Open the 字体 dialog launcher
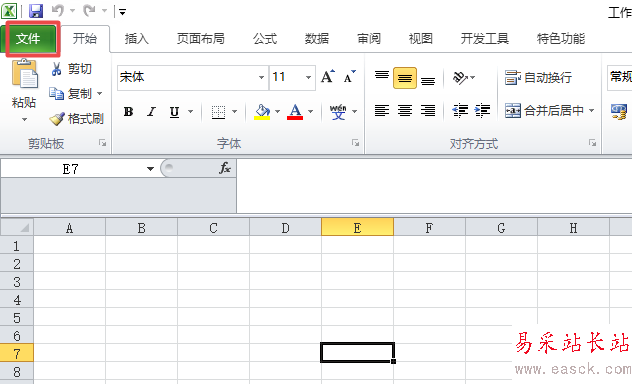 355,143
